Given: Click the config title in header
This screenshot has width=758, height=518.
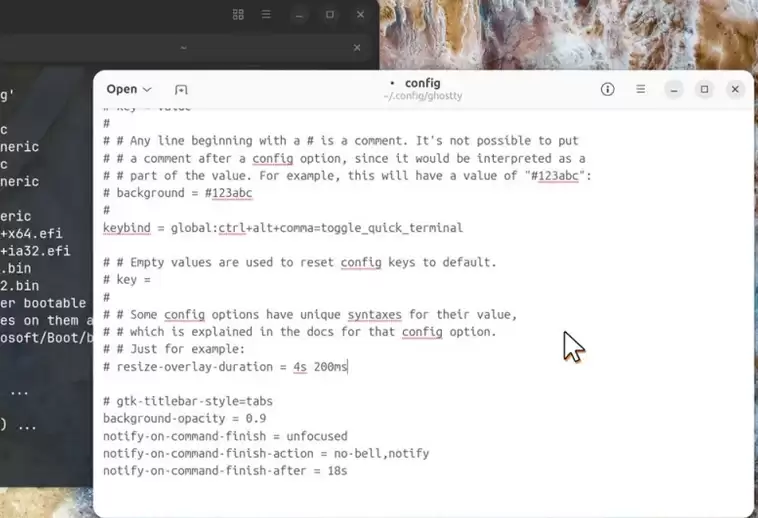Looking at the screenshot, I should [x=423, y=83].
